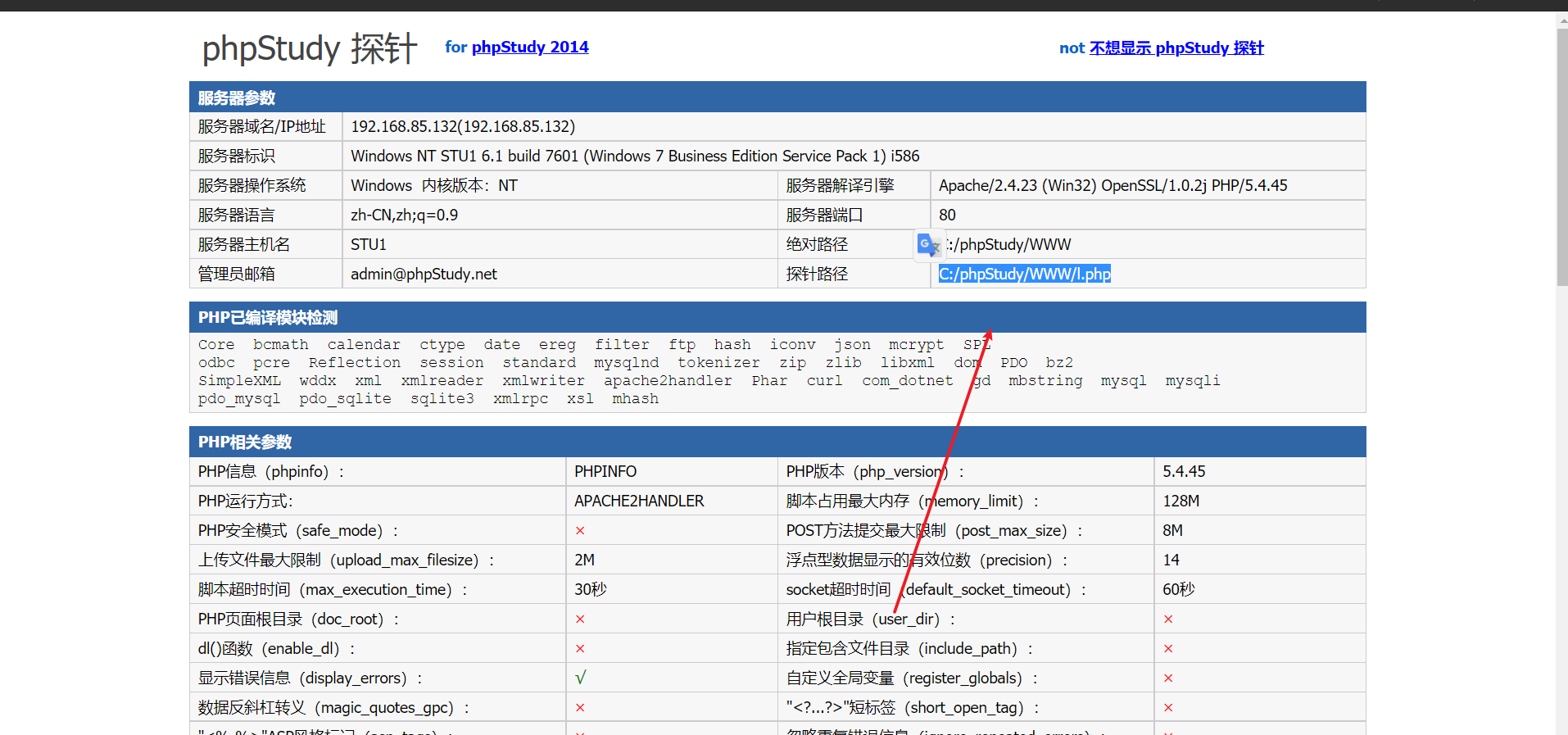The height and width of the screenshot is (735, 1568).
Task: Click the zh-CN,zh;q=0.9 language value
Action: 404,215
